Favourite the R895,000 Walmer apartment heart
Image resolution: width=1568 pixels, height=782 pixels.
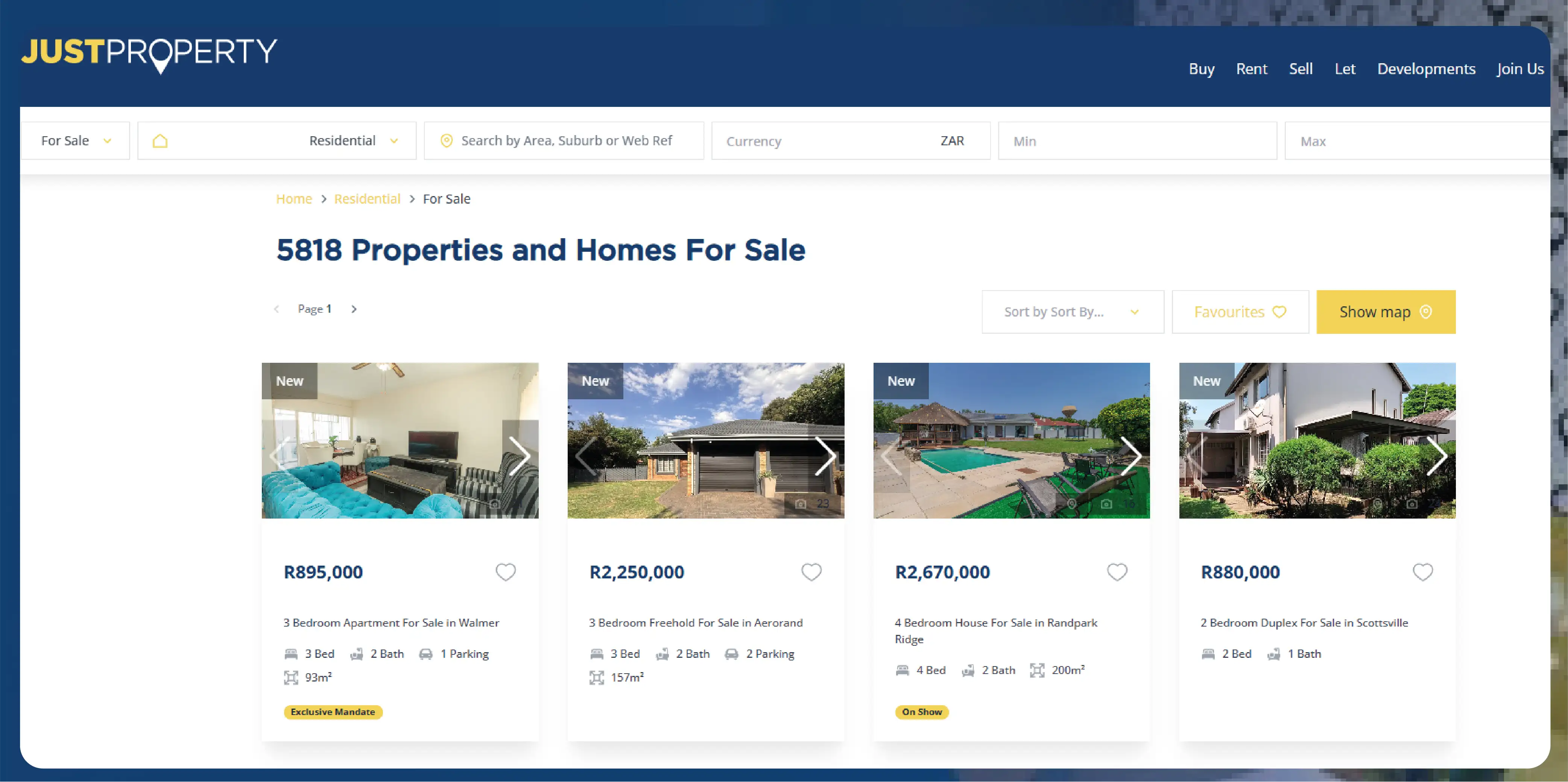[505, 572]
